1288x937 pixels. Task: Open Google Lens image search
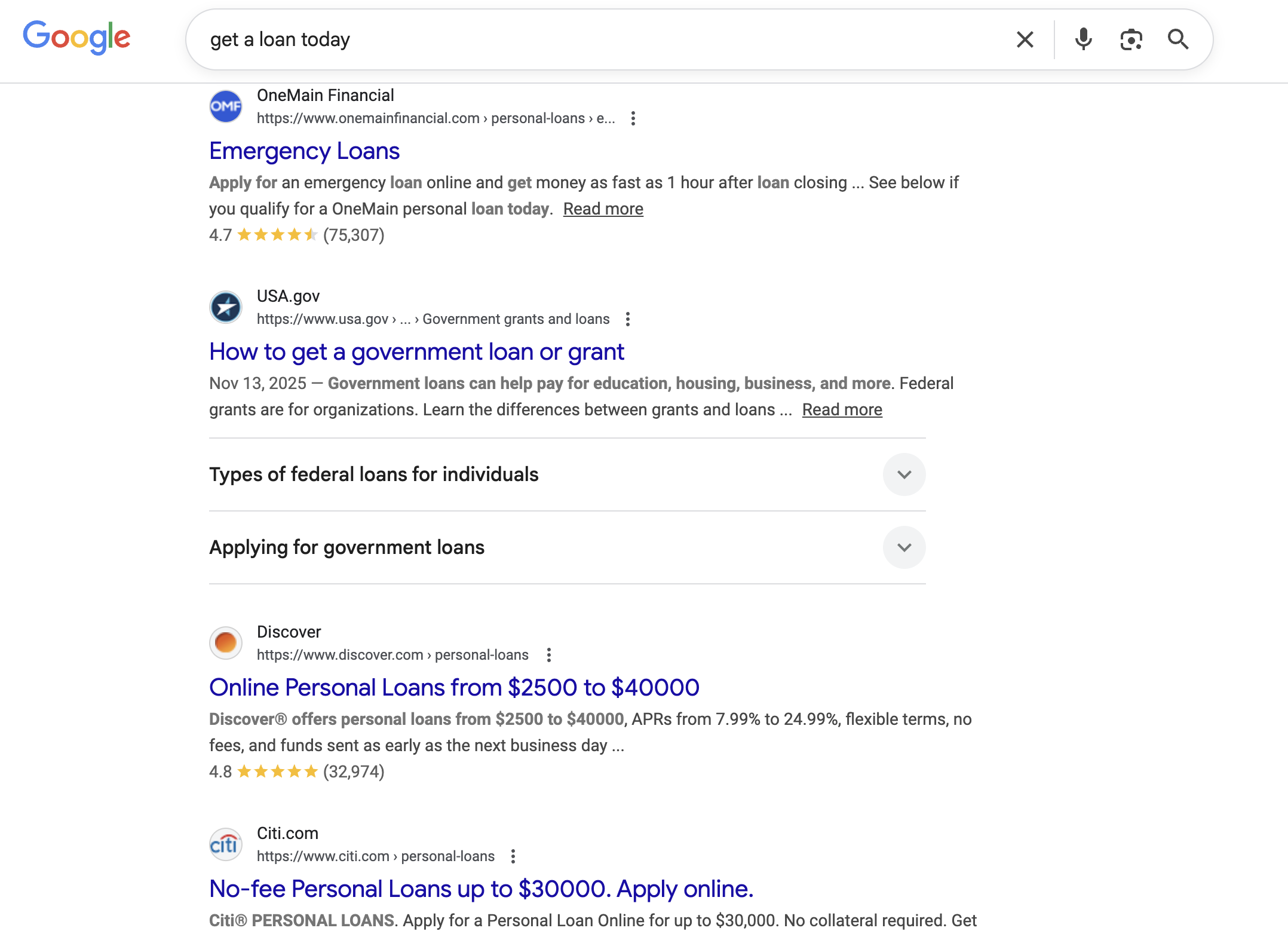[1131, 39]
